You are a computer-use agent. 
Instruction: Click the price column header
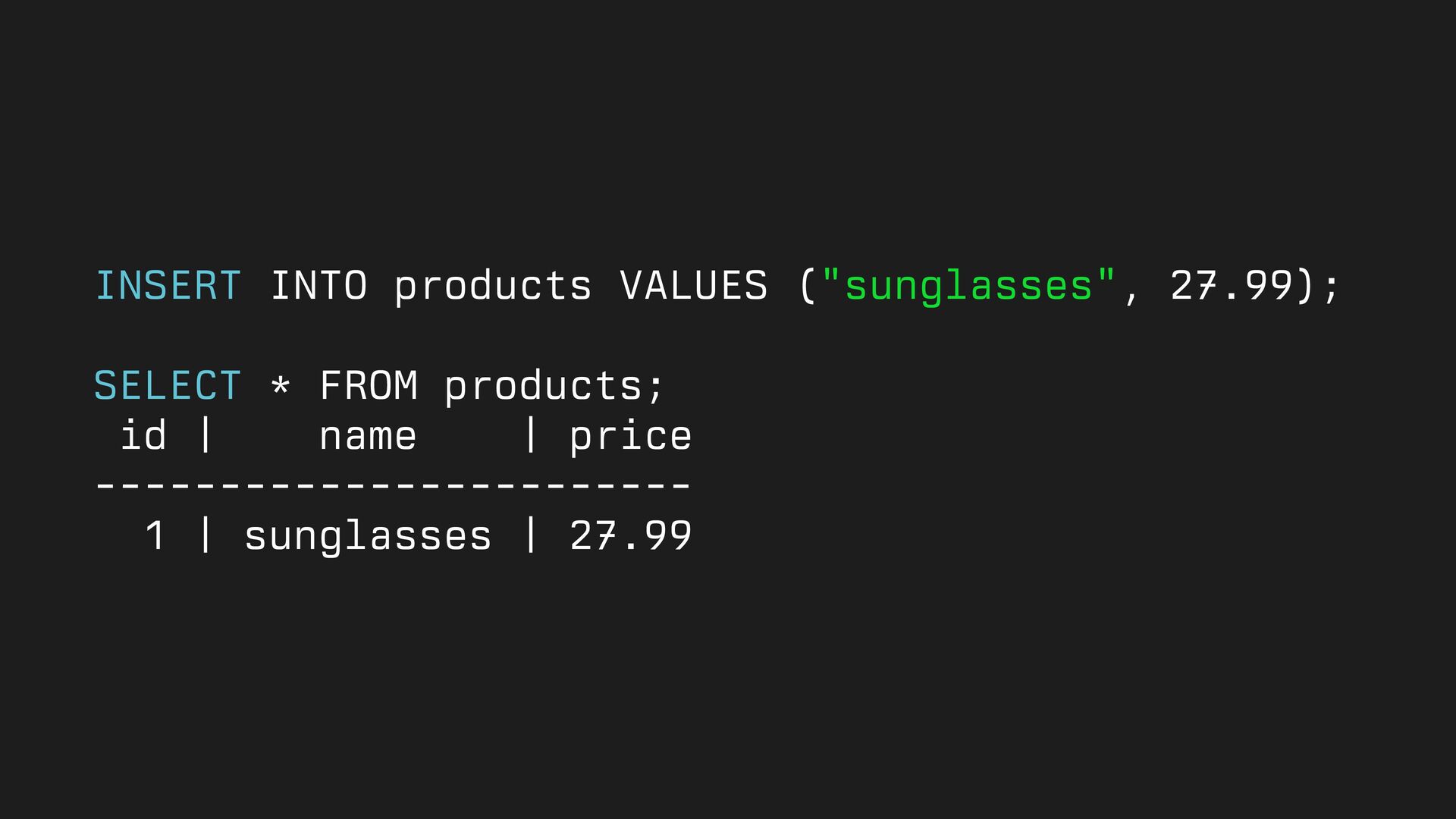(x=630, y=438)
